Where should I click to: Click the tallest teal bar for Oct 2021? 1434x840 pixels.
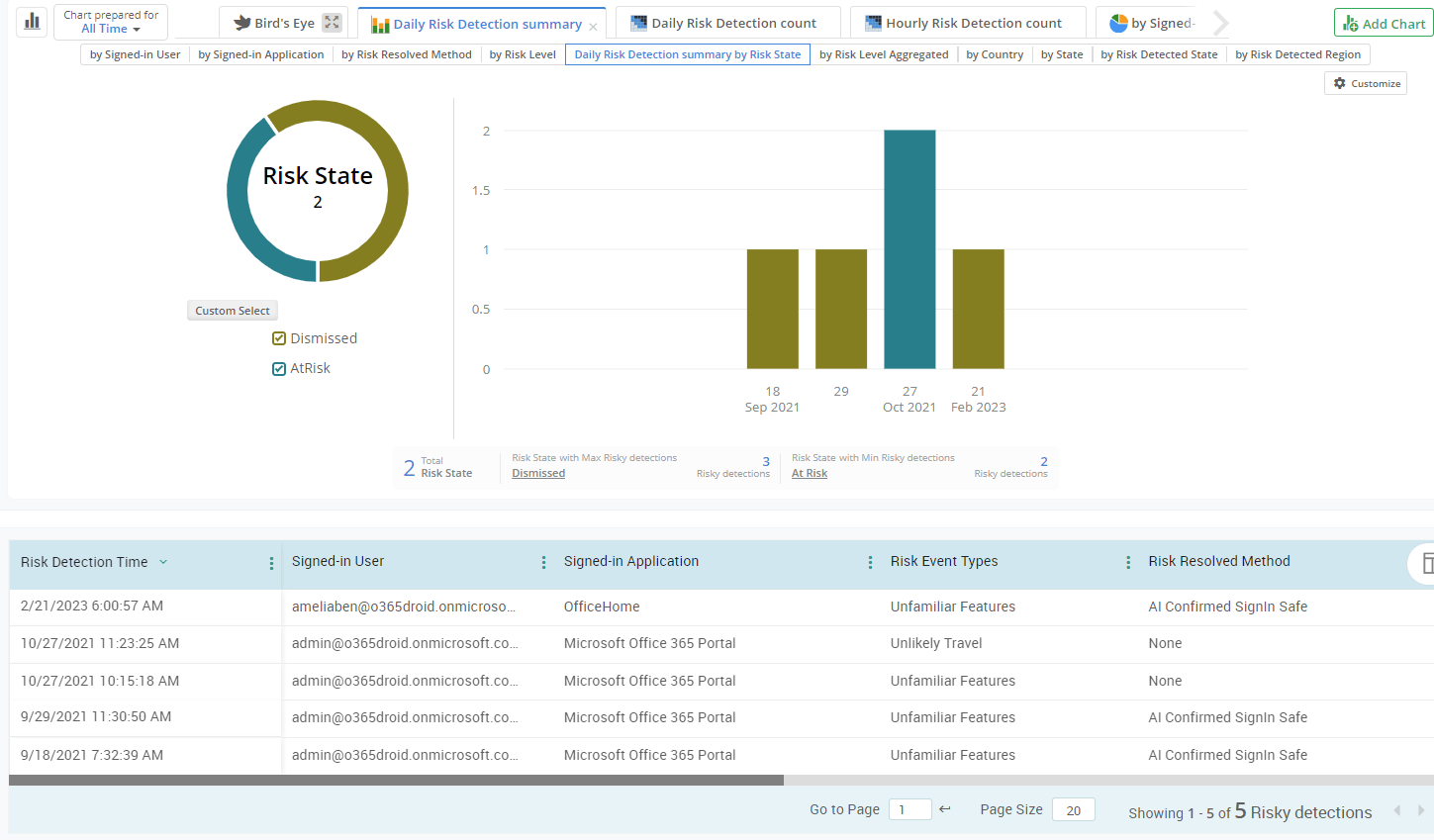tap(908, 247)
